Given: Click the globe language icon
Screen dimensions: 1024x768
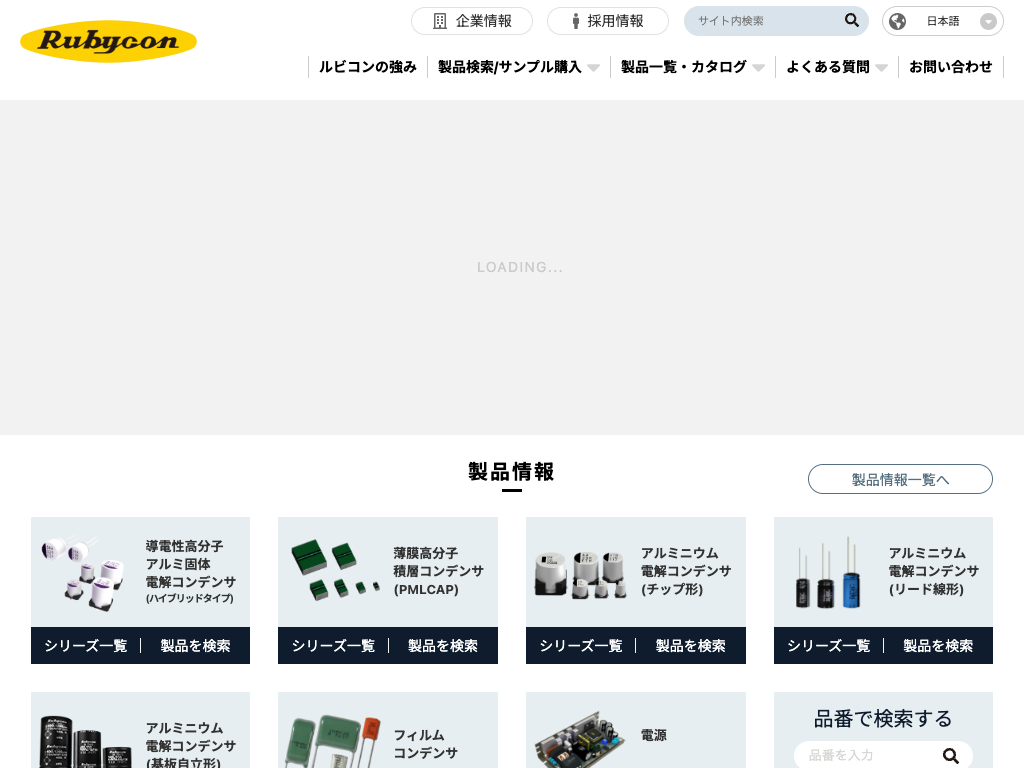Looking at the screenshot, I should (x=898, y=21).
